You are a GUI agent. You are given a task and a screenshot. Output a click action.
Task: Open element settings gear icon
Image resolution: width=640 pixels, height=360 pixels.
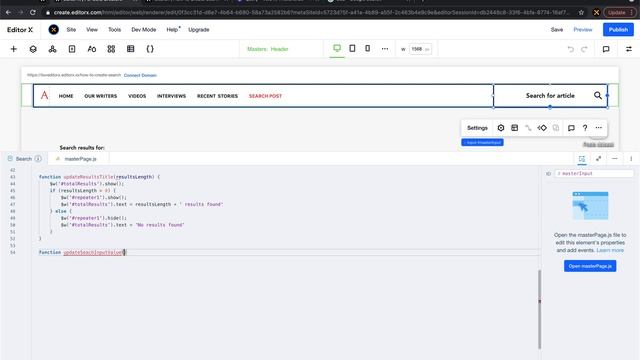pyautogui.click(x=501, y=128)
